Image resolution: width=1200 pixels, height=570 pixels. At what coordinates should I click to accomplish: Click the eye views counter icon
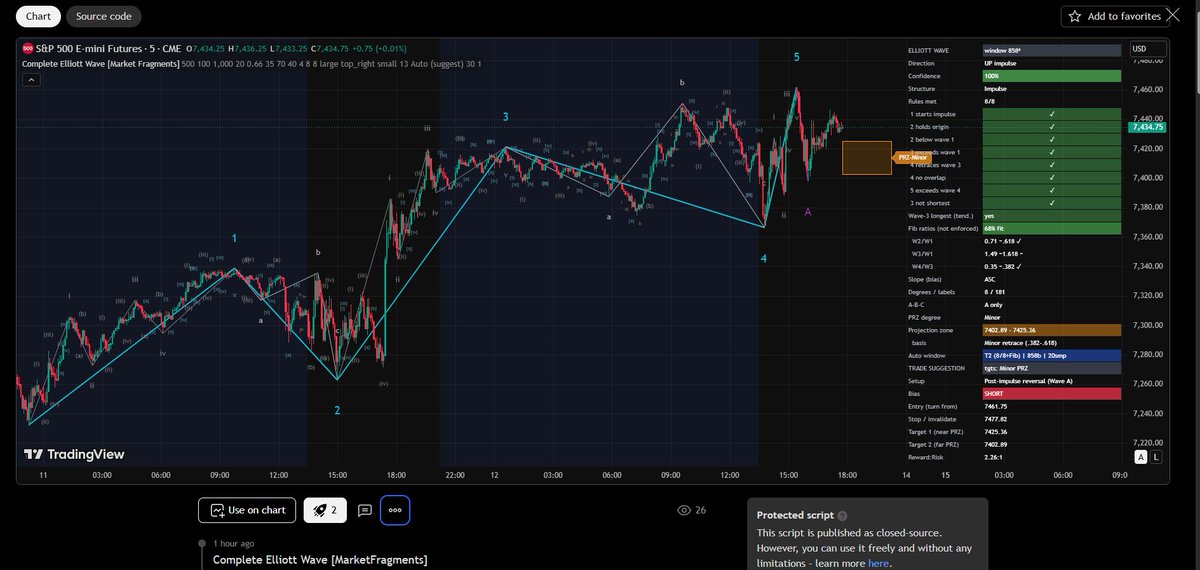point(684,510)
